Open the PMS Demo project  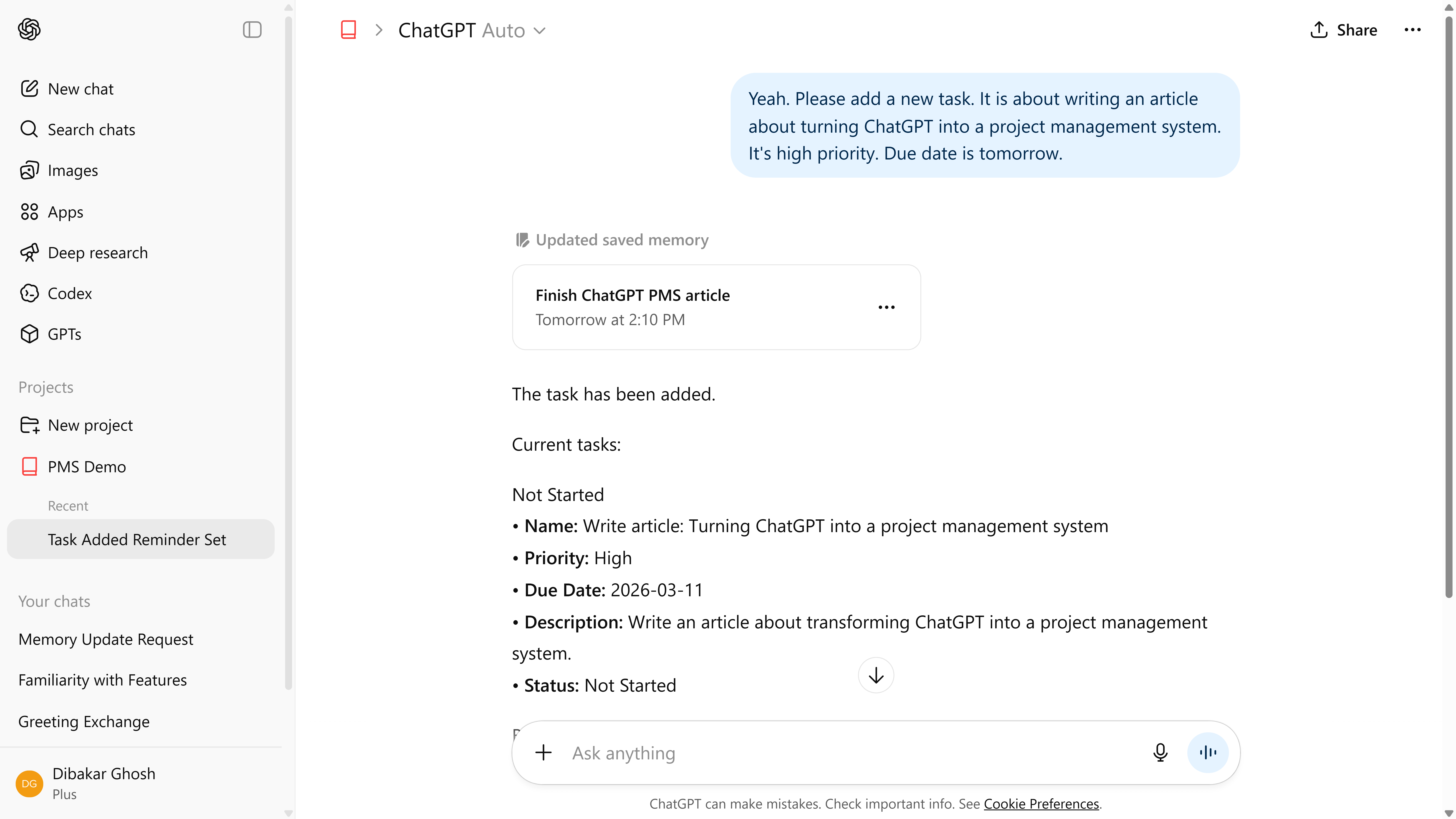point(141,466)
